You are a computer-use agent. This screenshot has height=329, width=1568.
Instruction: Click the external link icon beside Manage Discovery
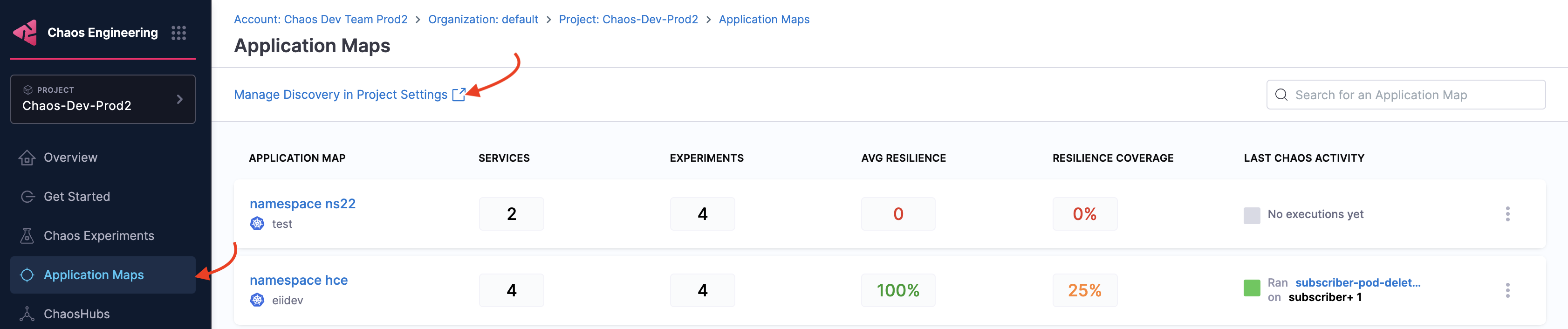(x=459, y=95)
